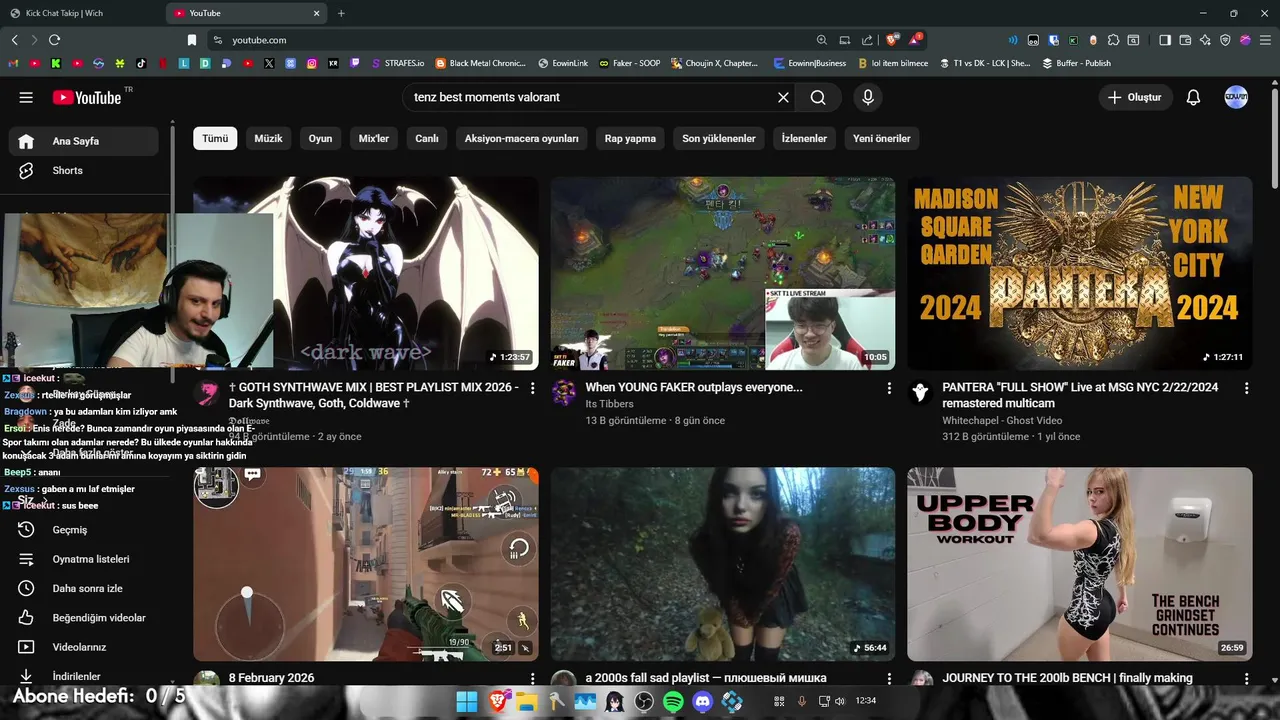Open OBS Studio from the taskbar

pos(644,702)
